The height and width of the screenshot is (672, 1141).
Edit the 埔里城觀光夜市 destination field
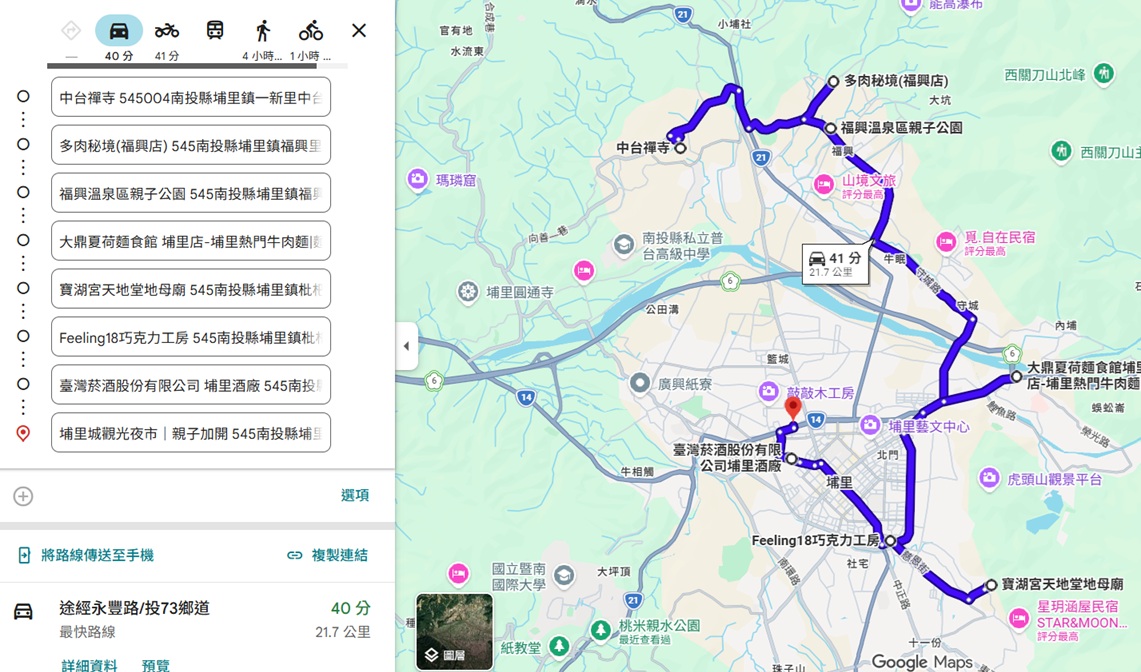tap(191, 433)
